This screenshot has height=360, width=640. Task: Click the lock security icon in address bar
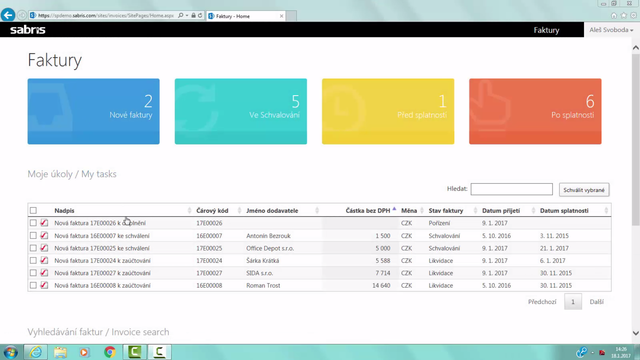(x=193, y=16)
